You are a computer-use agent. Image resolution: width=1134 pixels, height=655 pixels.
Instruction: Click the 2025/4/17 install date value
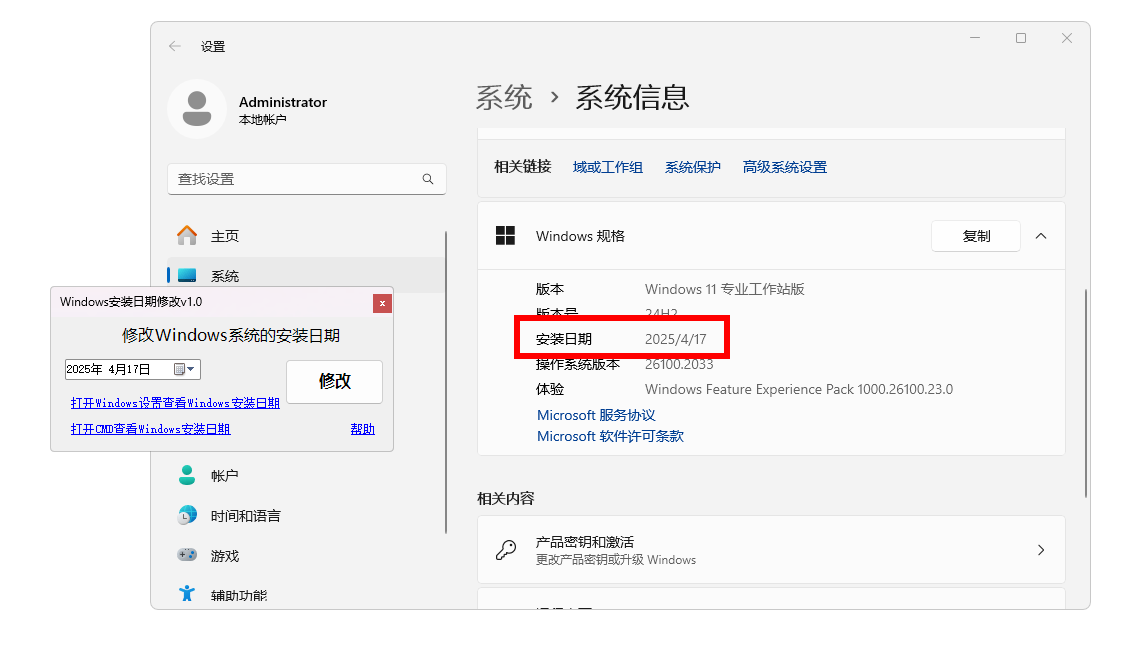675,339
